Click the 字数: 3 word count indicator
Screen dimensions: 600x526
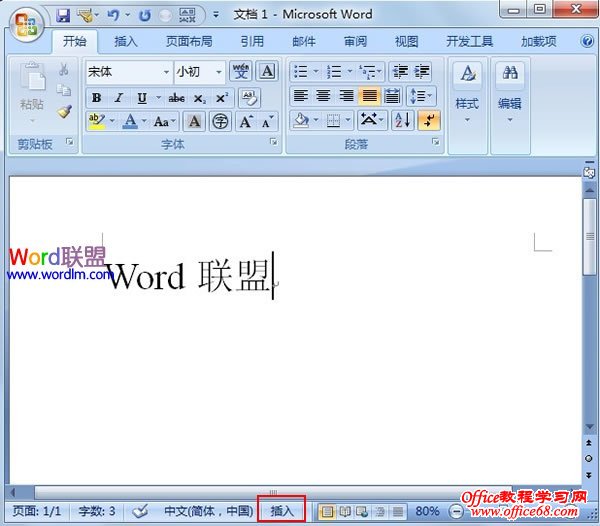[97, 511]
